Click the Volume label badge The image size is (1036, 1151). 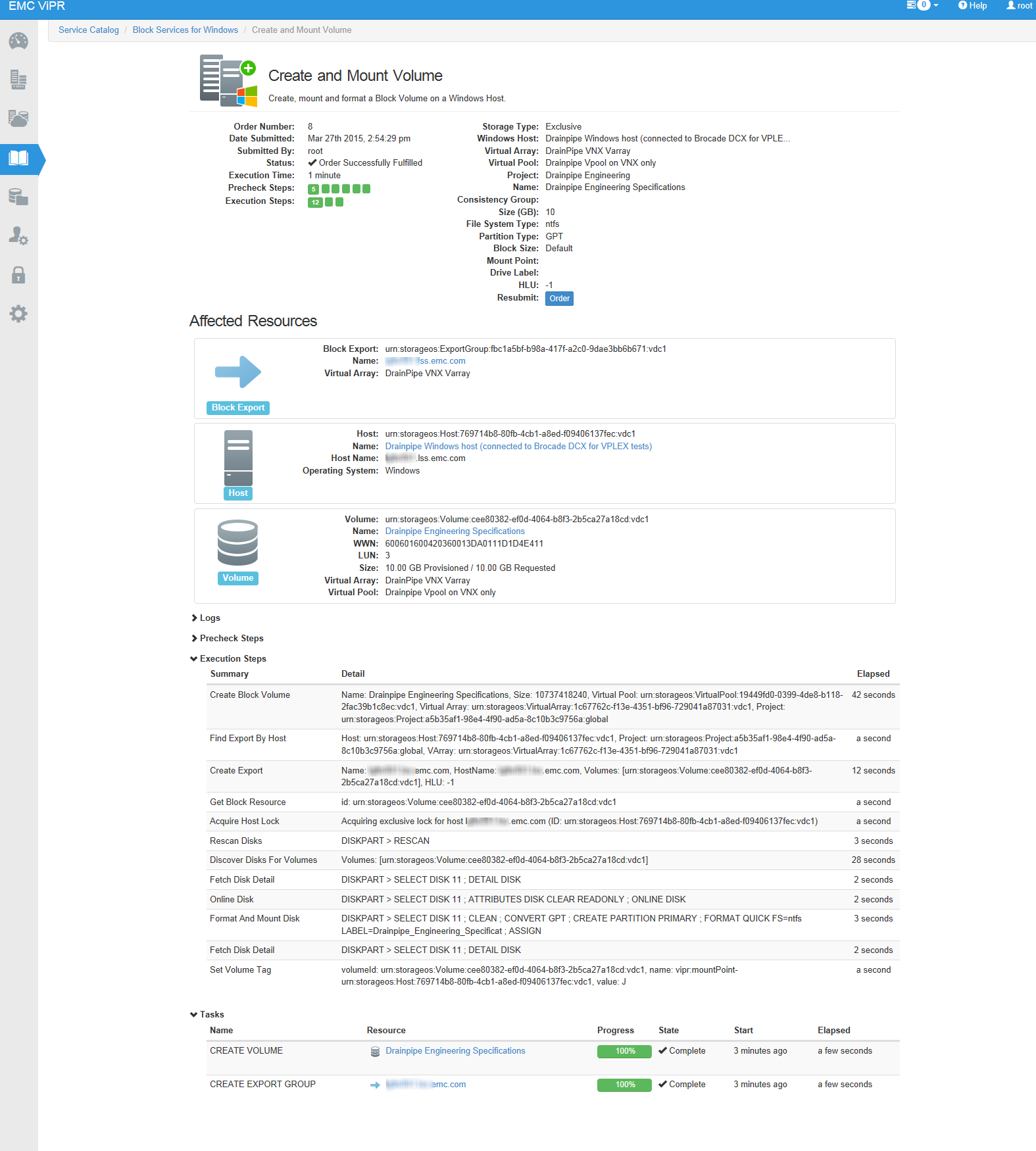pos(238,578)
